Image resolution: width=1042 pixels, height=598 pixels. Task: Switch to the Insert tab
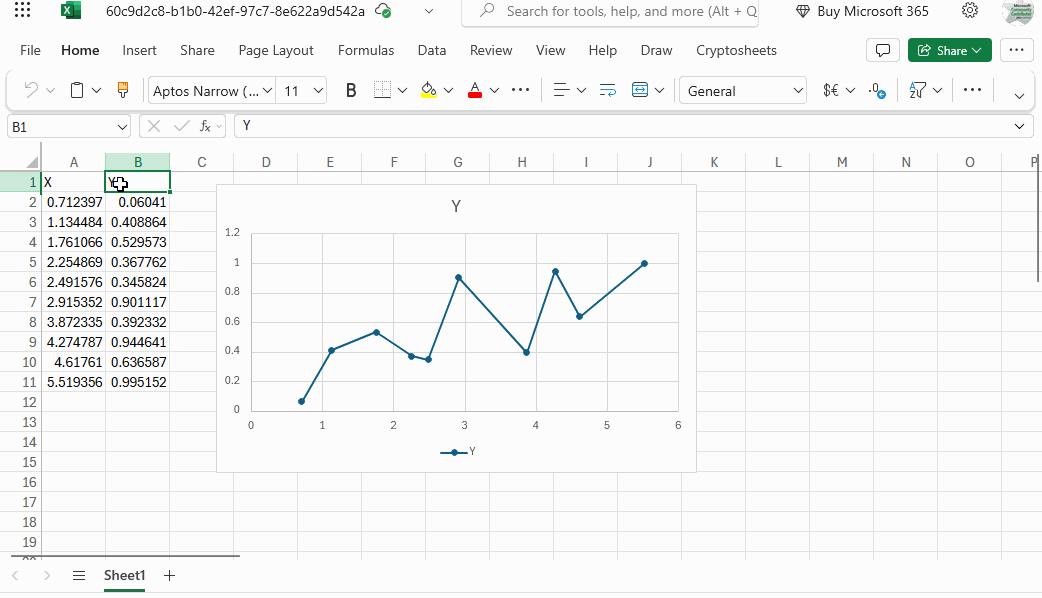point(139,50)
